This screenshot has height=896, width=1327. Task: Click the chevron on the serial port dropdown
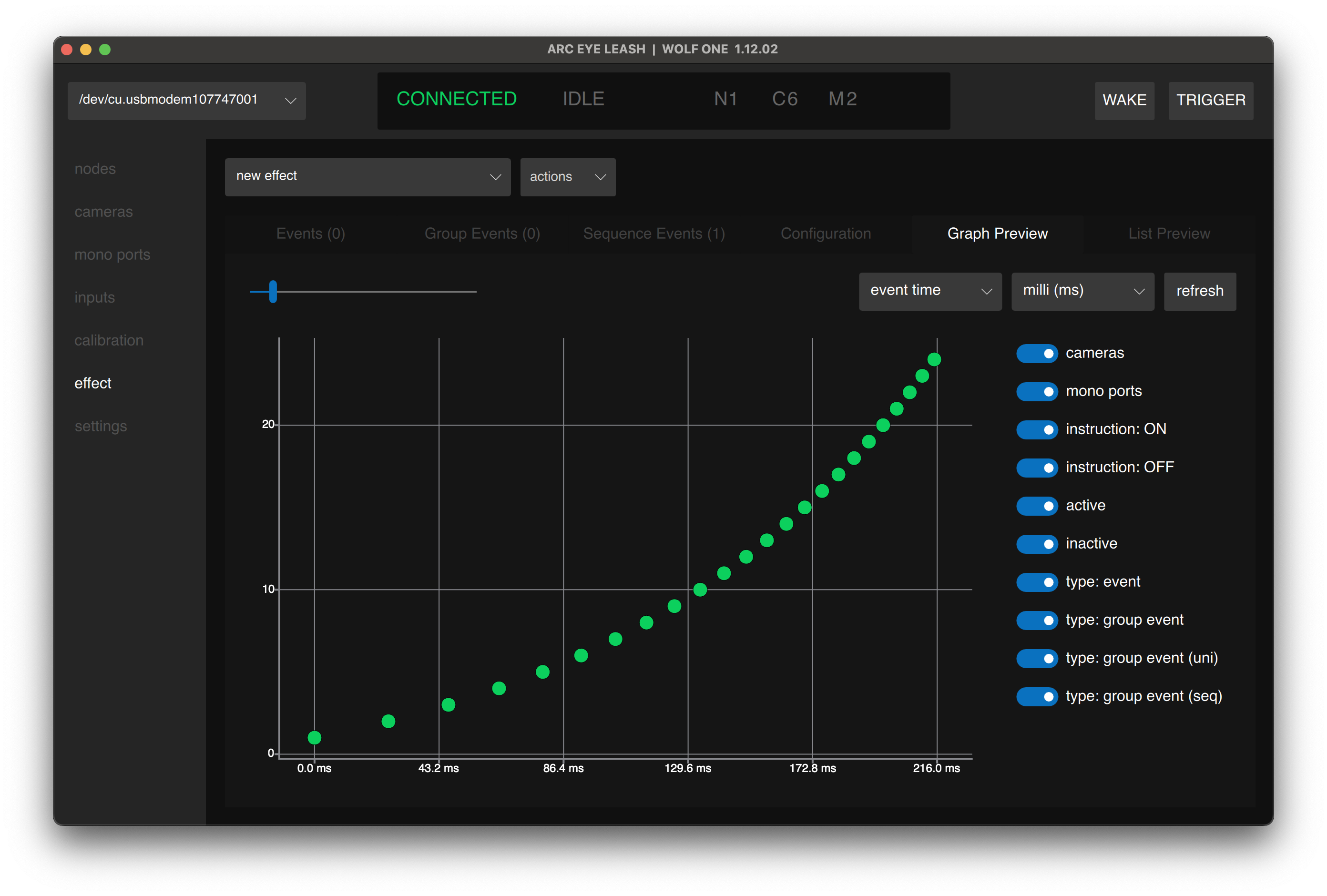[290, 101]
